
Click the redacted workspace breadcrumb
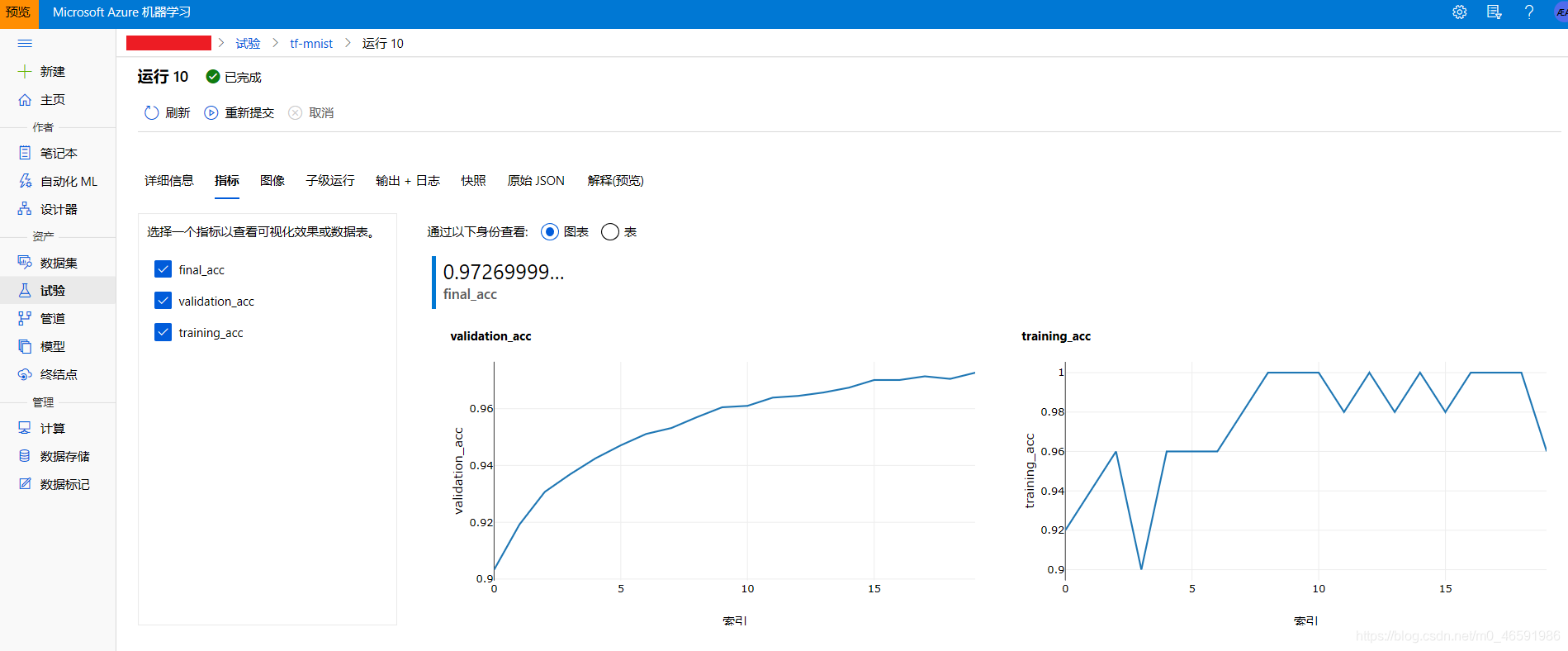168,43
